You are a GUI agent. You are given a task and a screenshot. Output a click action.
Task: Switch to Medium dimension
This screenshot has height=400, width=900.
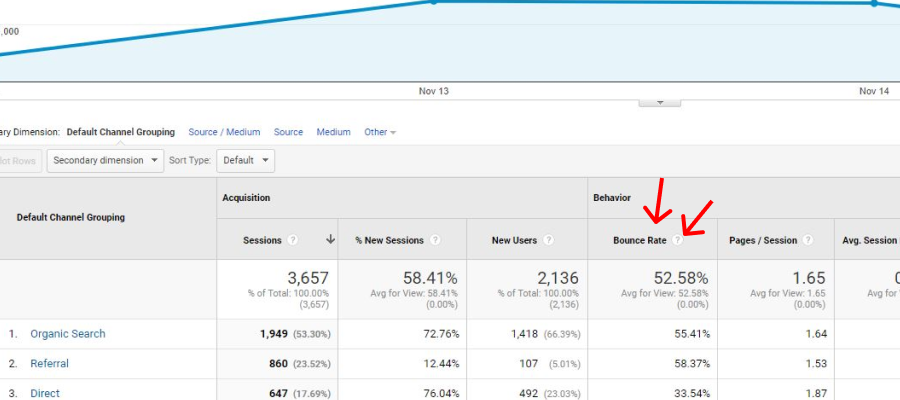pyautogui.click(x=333, y=132)
